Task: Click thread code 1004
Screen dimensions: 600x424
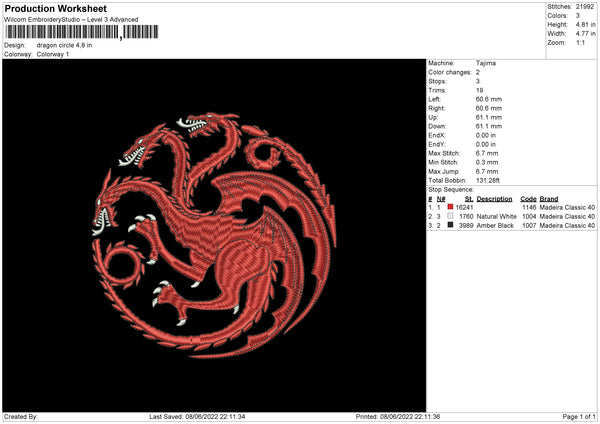Action: point(529,217)
